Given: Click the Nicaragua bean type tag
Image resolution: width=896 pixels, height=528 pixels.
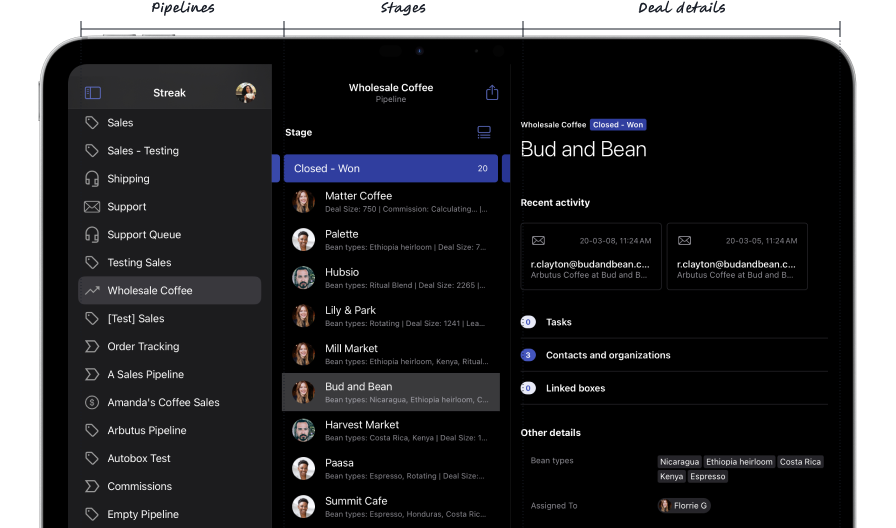Looking at the screenshot, I should coord(679,462).
